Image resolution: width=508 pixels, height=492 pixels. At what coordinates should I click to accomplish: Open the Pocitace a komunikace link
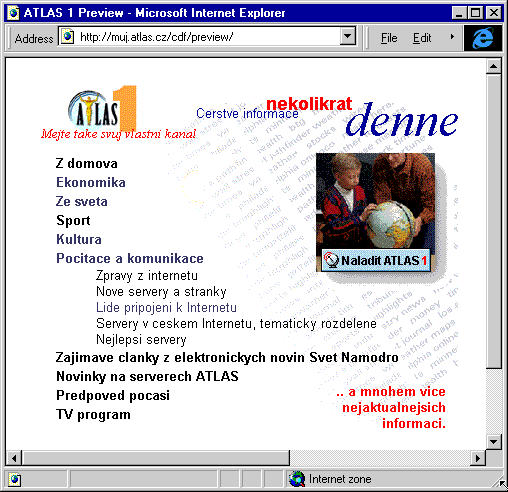click(x=130, y=259)
